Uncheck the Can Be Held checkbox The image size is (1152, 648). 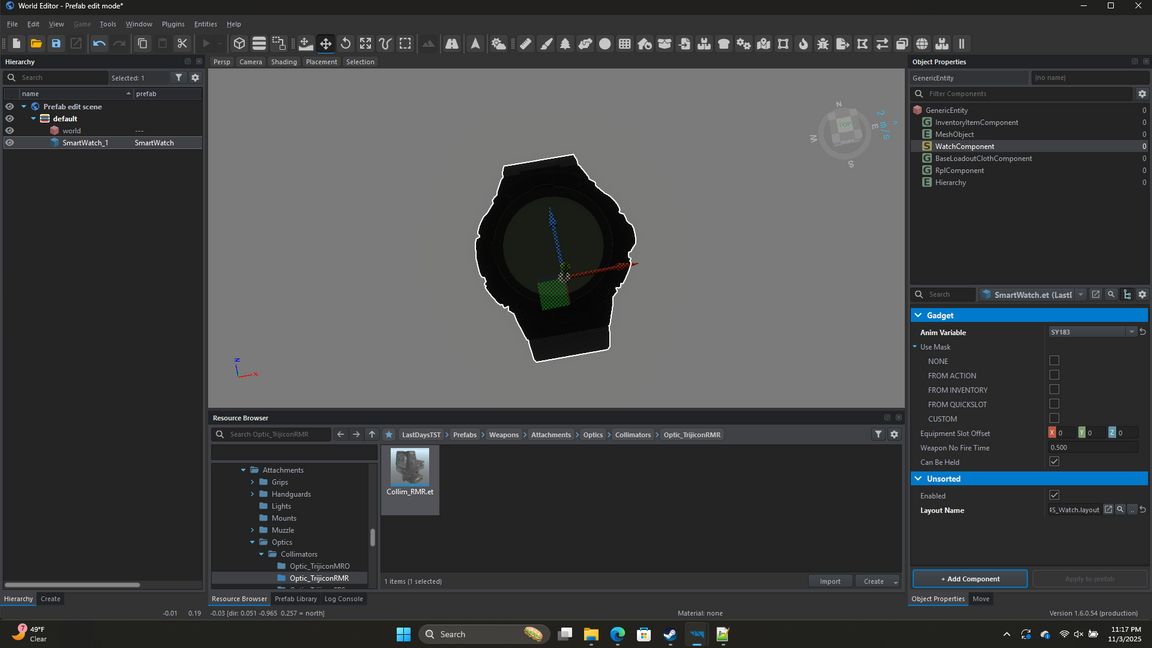pyautogui.click(x=1054, y=462)
